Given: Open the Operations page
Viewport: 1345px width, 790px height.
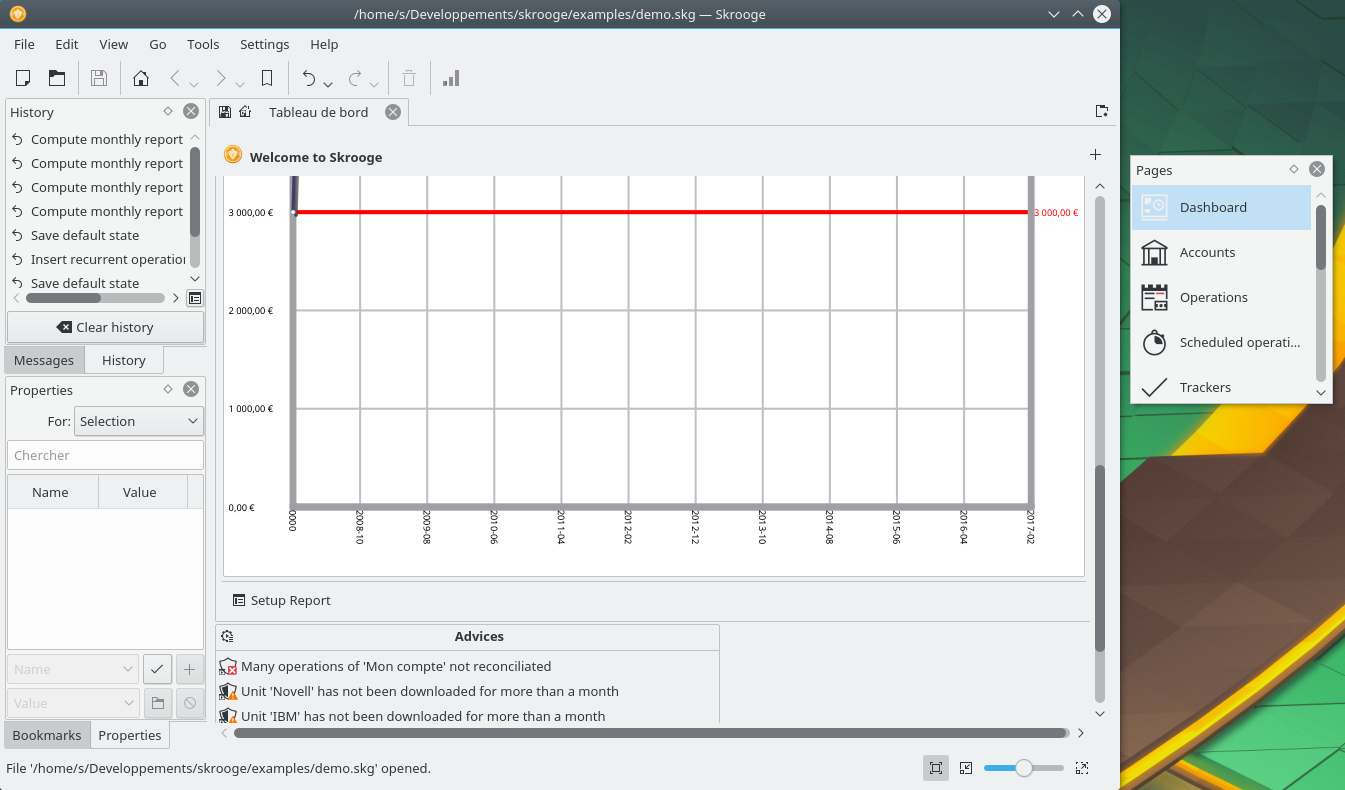Looking at the screenshot, I should click(x=1221, y=297).
